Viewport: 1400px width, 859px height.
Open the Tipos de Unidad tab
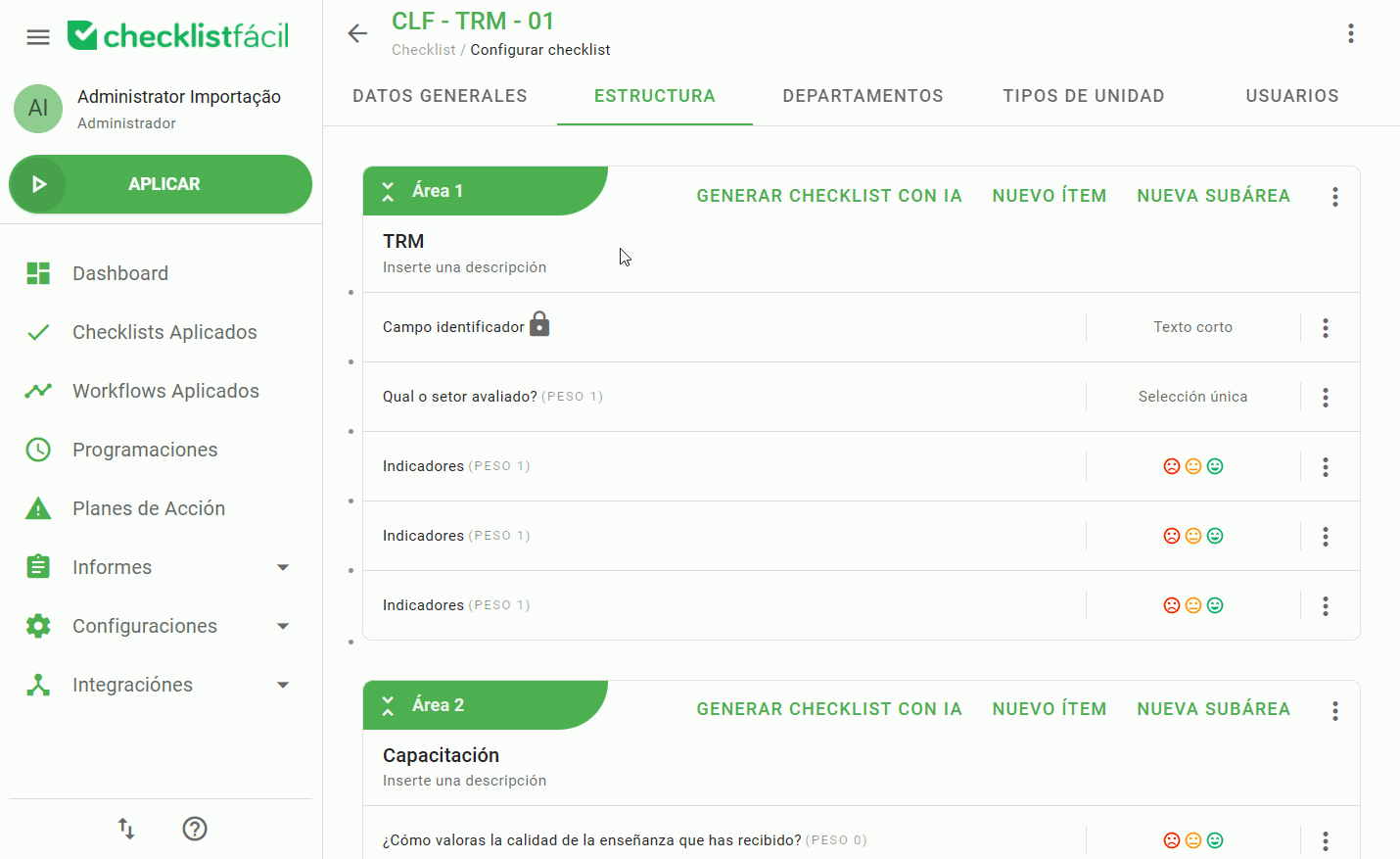coord(1084,96)
